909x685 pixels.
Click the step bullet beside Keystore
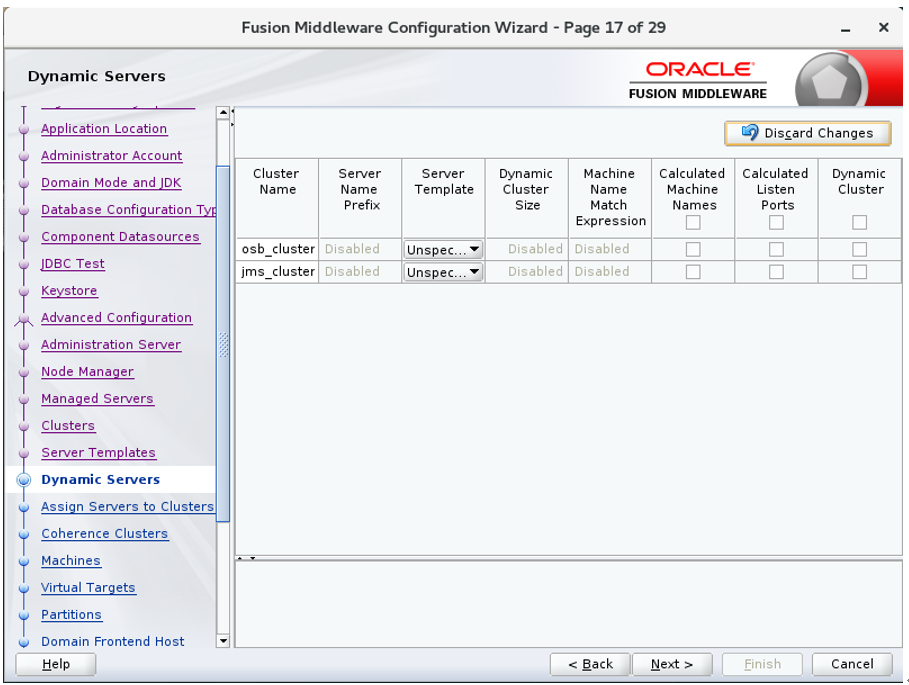pos(24,292)
